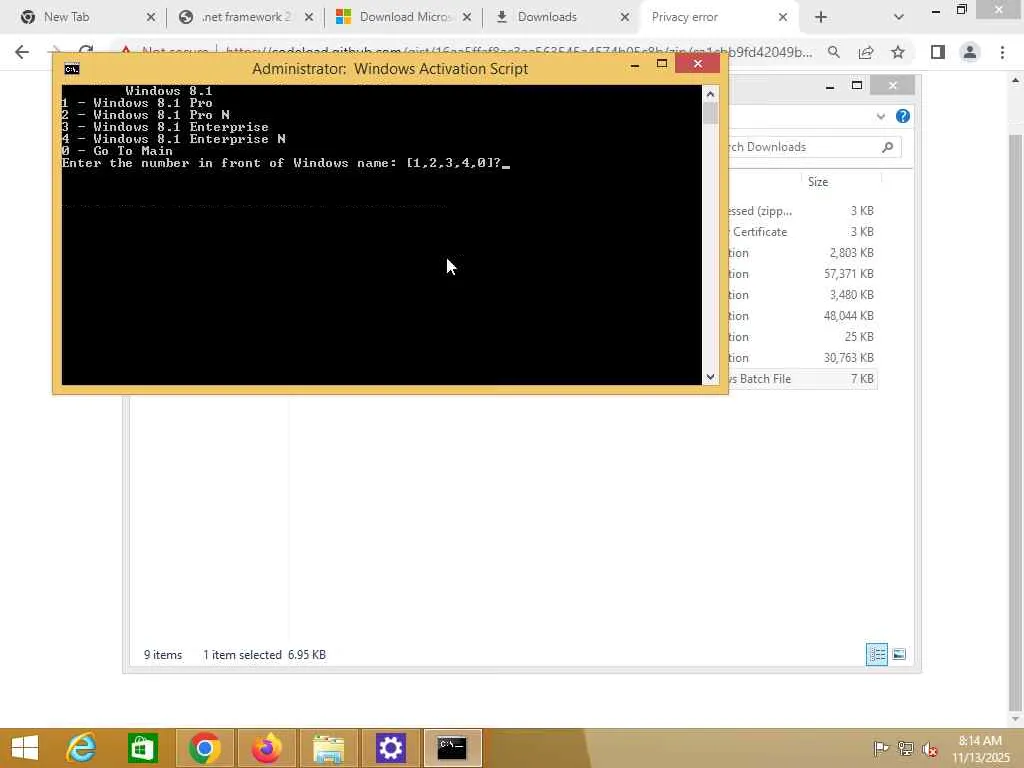This screenshot has width=1024, height=768.
Task: Maximize the Windows Activation Script window
Action: coord(662,64)
